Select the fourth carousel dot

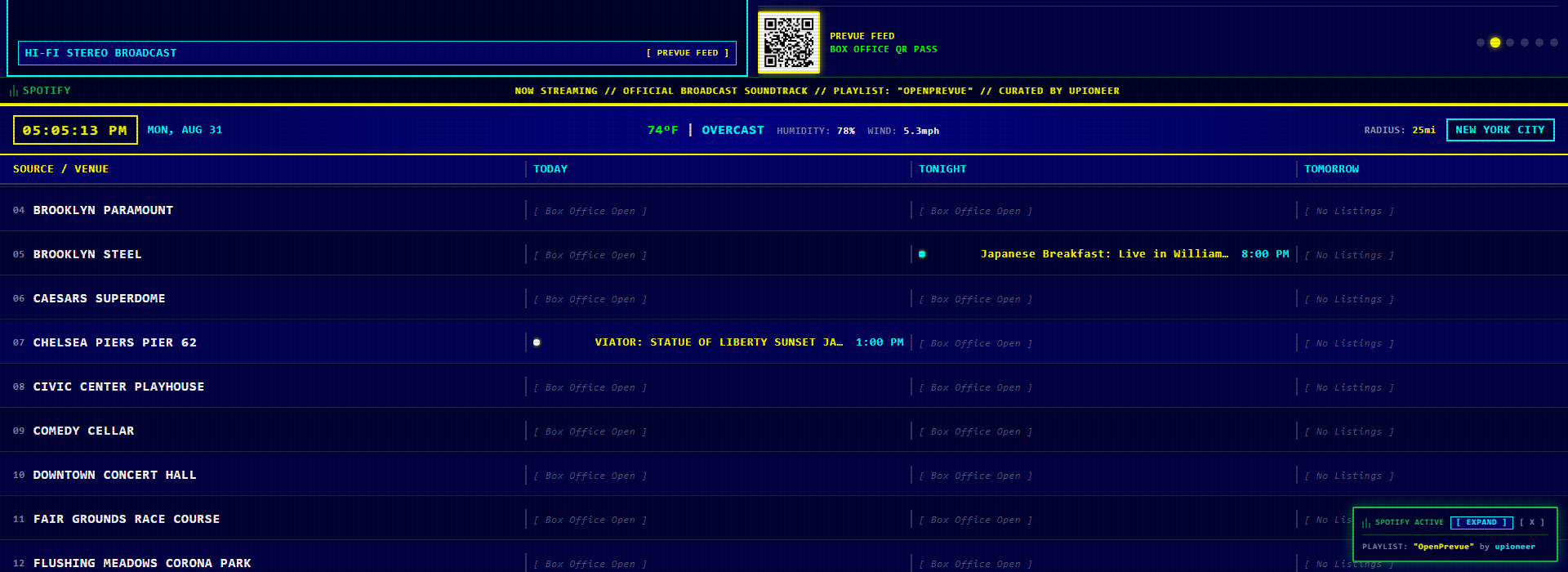(x=1525, y=42)
